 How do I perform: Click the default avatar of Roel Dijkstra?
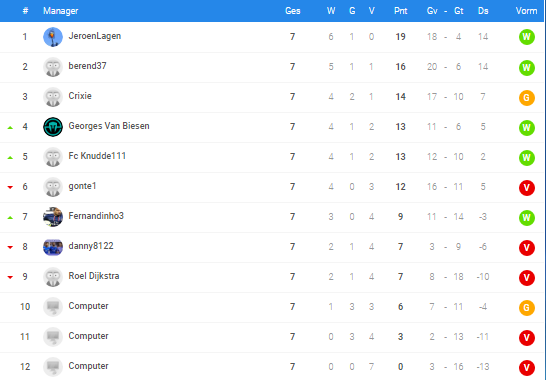53,277
